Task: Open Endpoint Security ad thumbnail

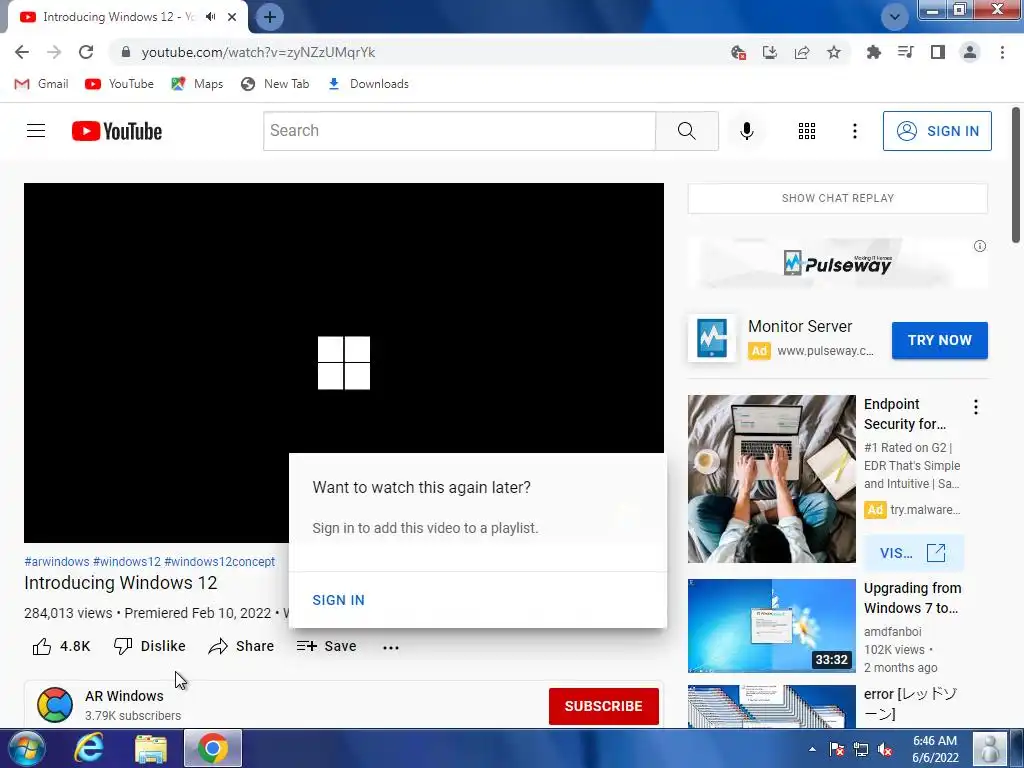Action: pyautogui.click(x=771, y=479)
